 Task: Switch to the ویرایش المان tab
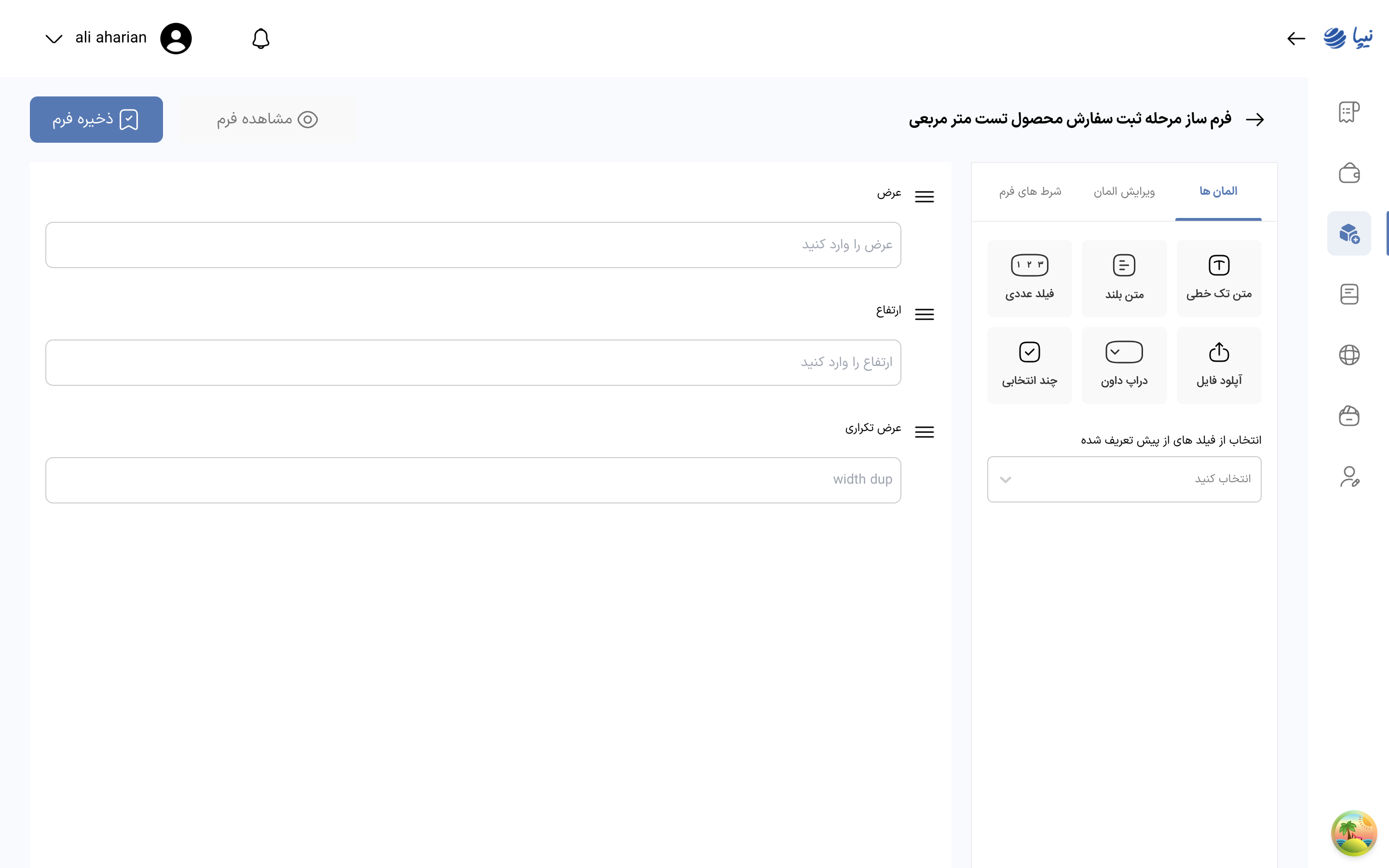pyautogui.click(x=1124, y=191)
